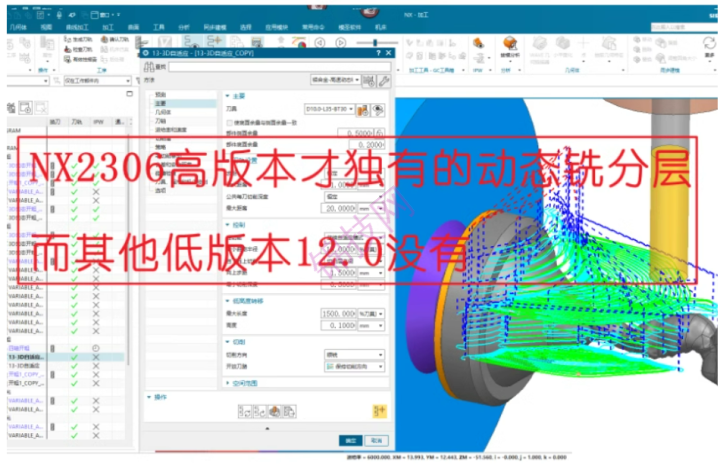Screen dimensions: 720x471
Task: Enable the floor and wall stock same checkbox
Action: (x=232, y=121)
